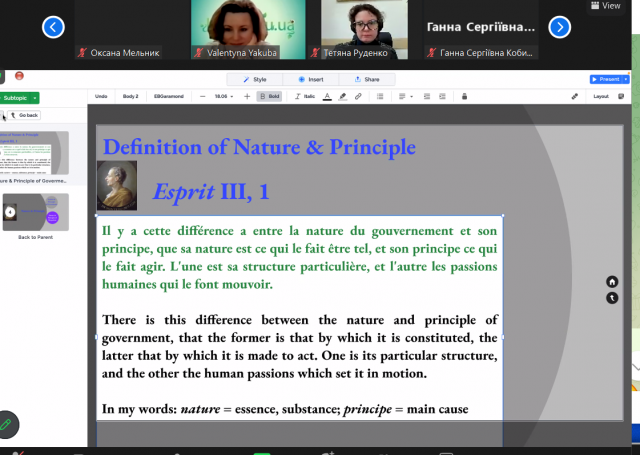Click Undo in the text toolbar
Viewport: 640px width, 455px height.
click(101, 96)
